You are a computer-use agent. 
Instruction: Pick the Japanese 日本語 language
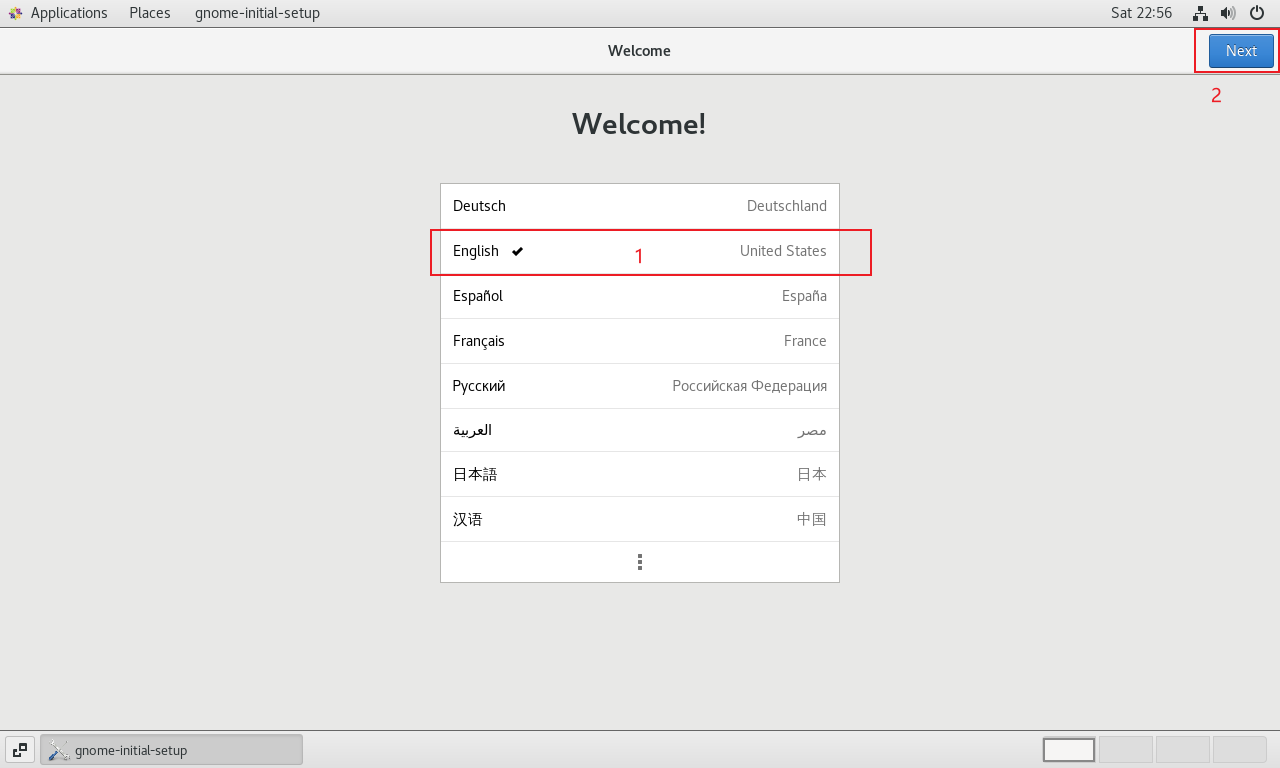coord(639,475)
